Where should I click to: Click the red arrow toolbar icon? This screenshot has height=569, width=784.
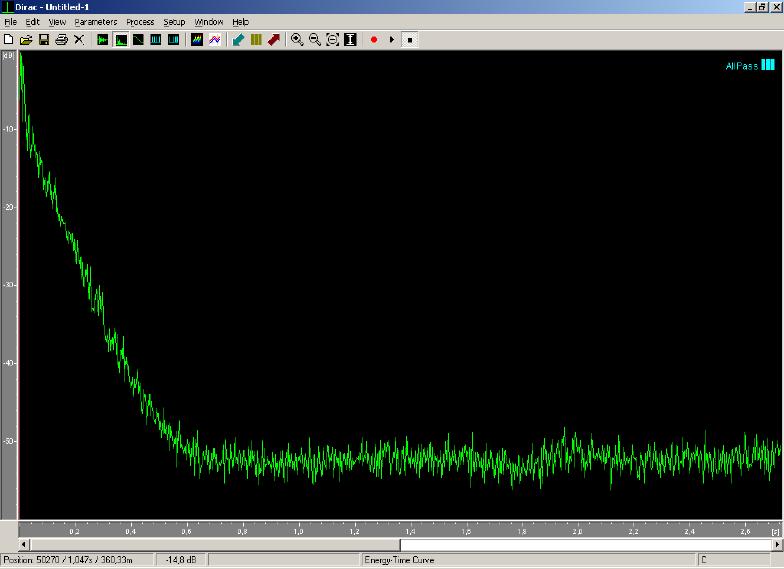tap(273, 40)
